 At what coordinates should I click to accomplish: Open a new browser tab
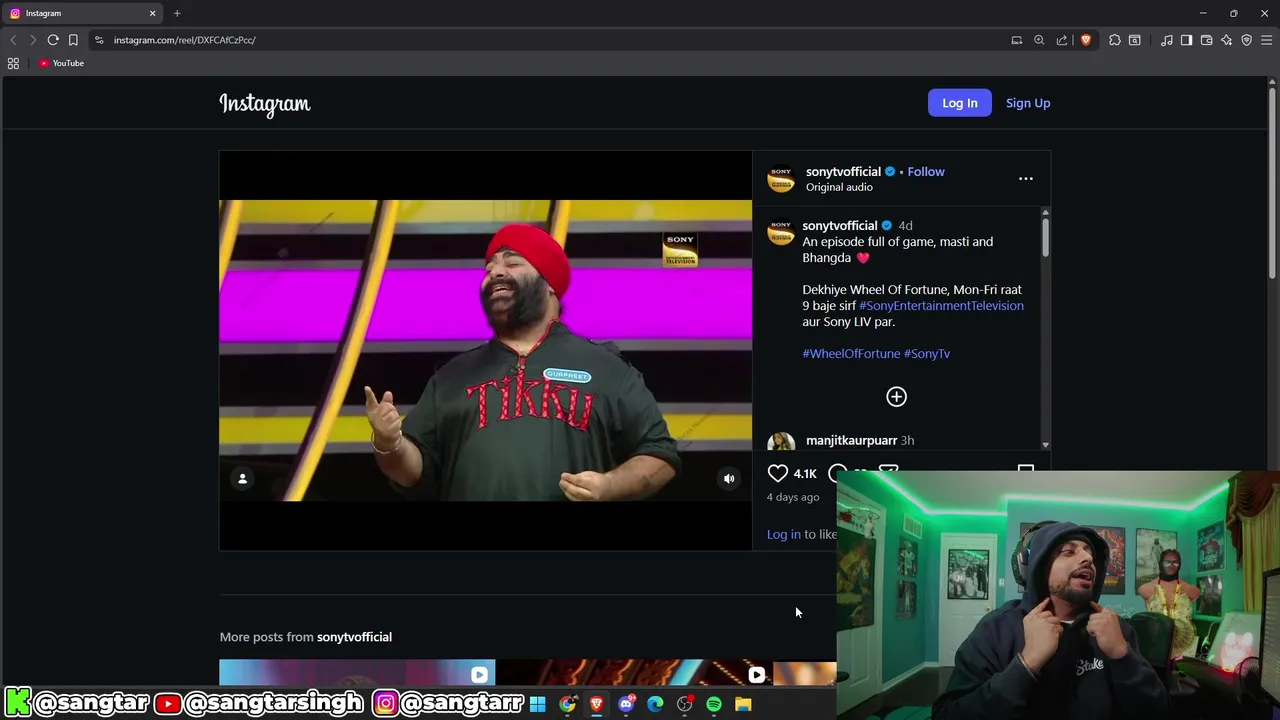coord(177,13)
